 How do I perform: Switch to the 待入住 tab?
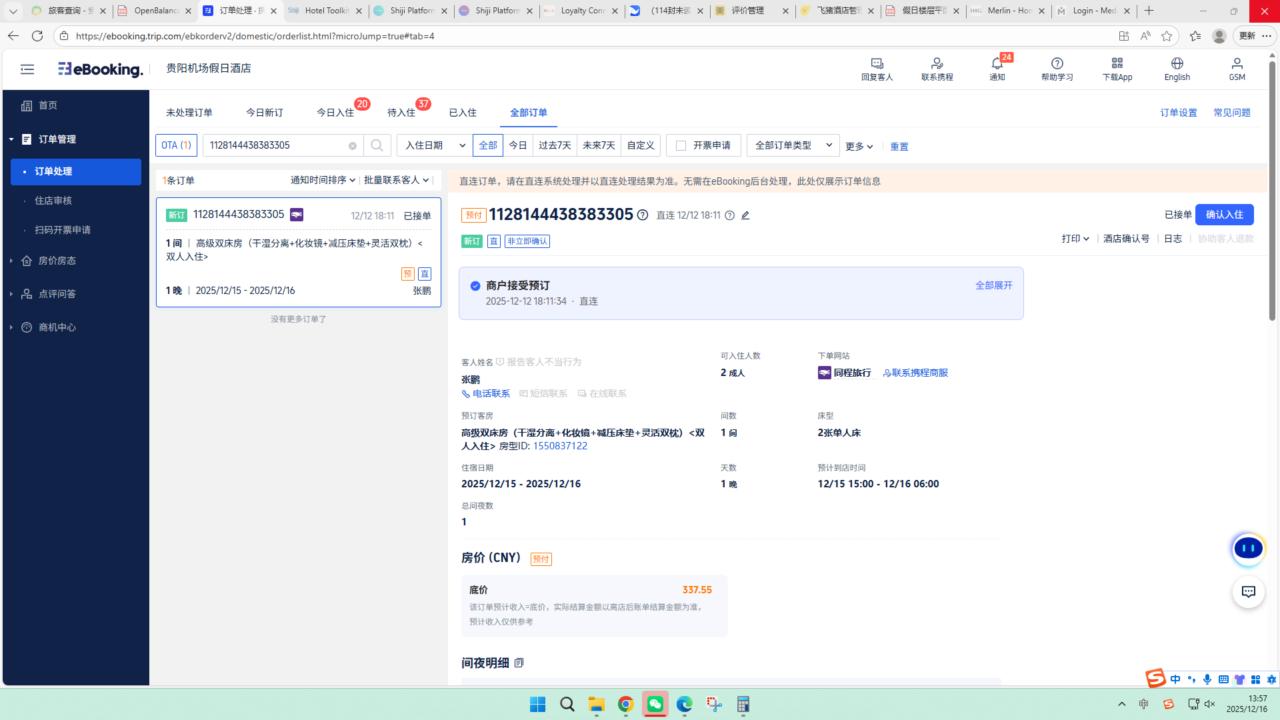pos(401,113)
